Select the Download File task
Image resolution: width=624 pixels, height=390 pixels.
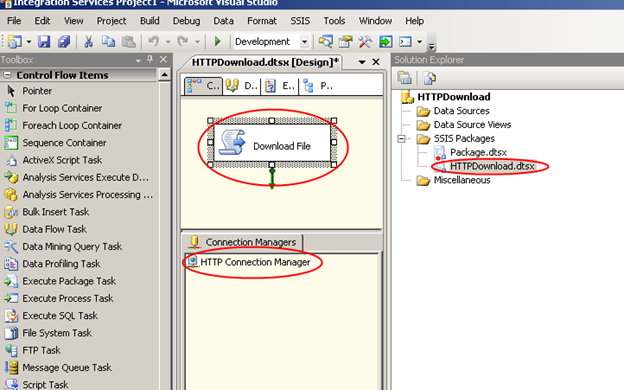pos(272,143)
